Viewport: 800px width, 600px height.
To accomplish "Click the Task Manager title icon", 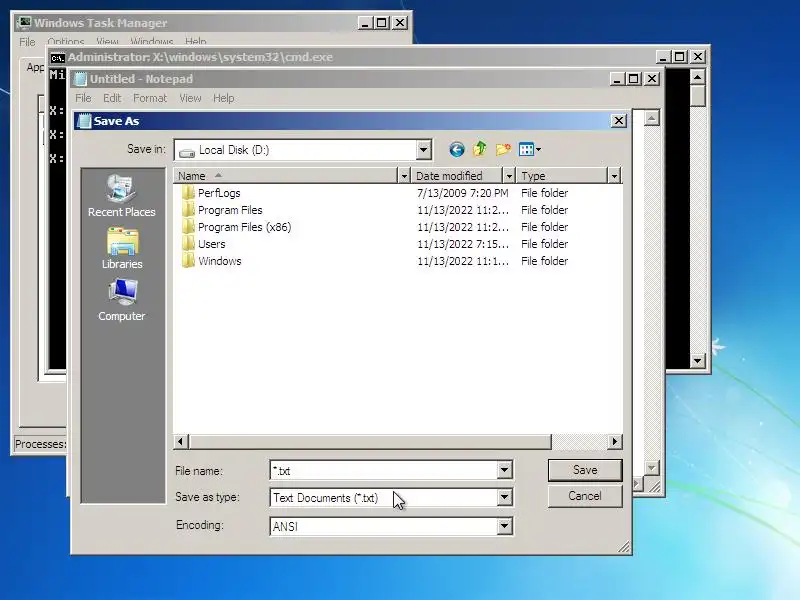I will pyautogui.click(x=23, y=23).
